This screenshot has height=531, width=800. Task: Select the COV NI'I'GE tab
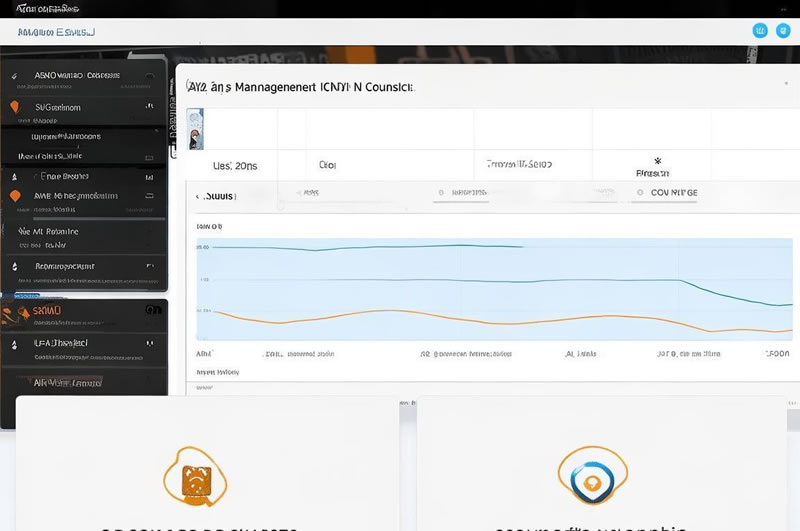pos(673,192)
